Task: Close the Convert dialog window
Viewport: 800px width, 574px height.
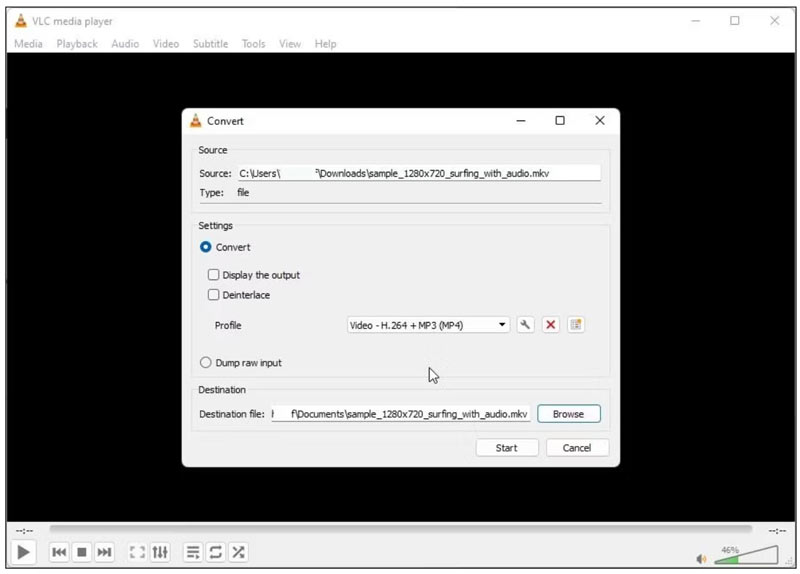Action: (x=600, y=121)
